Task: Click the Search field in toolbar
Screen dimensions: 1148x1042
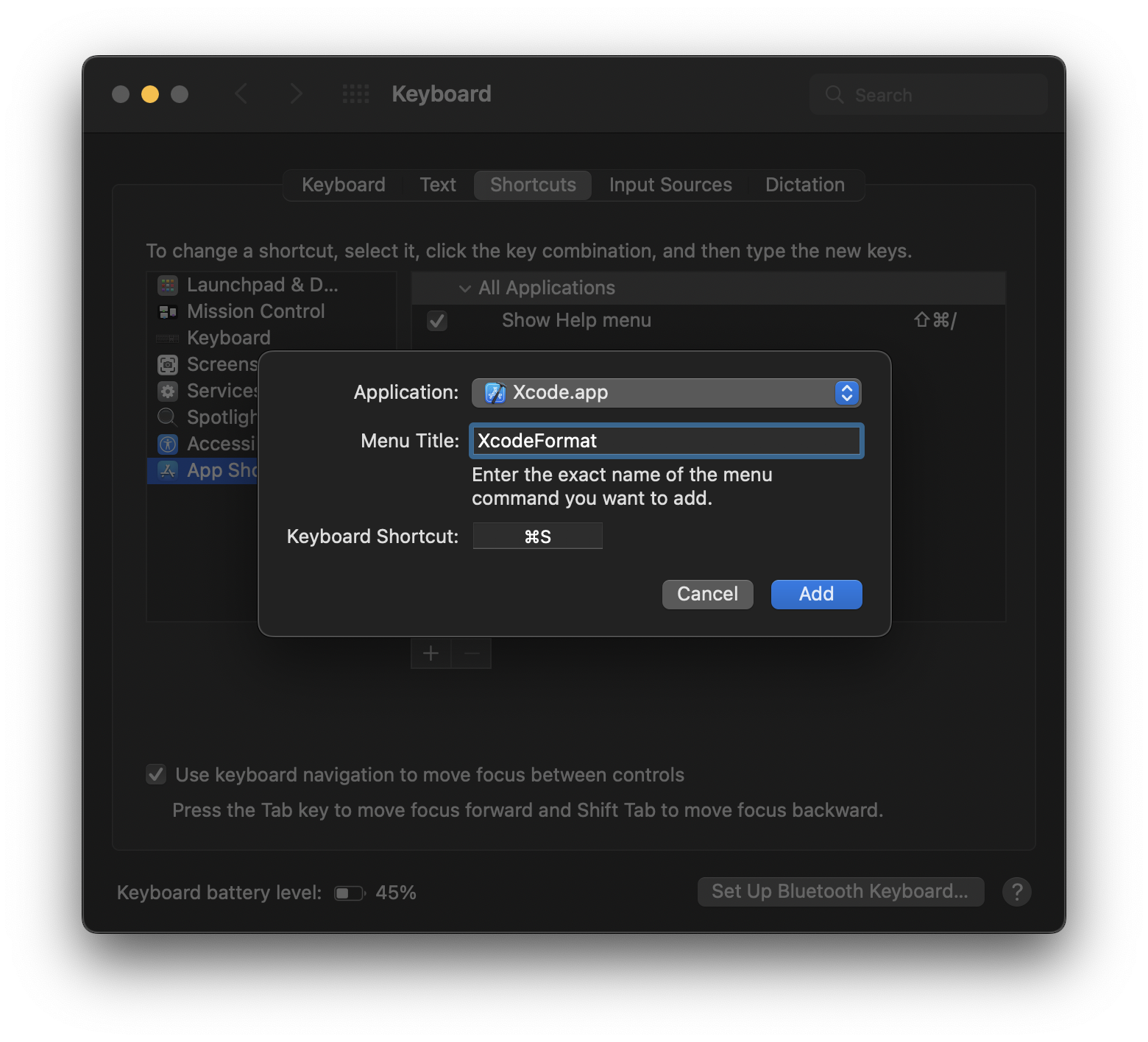Action: 929,94
